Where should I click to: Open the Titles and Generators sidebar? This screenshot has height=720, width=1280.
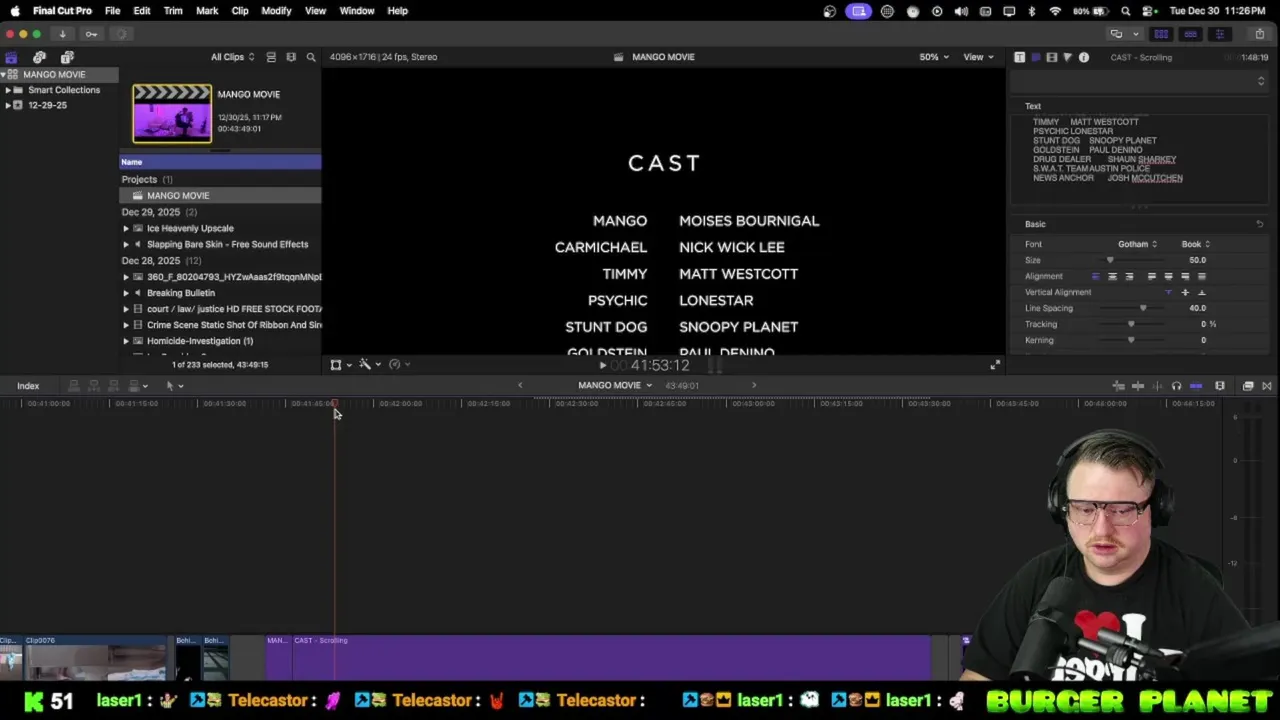(67, 57)
